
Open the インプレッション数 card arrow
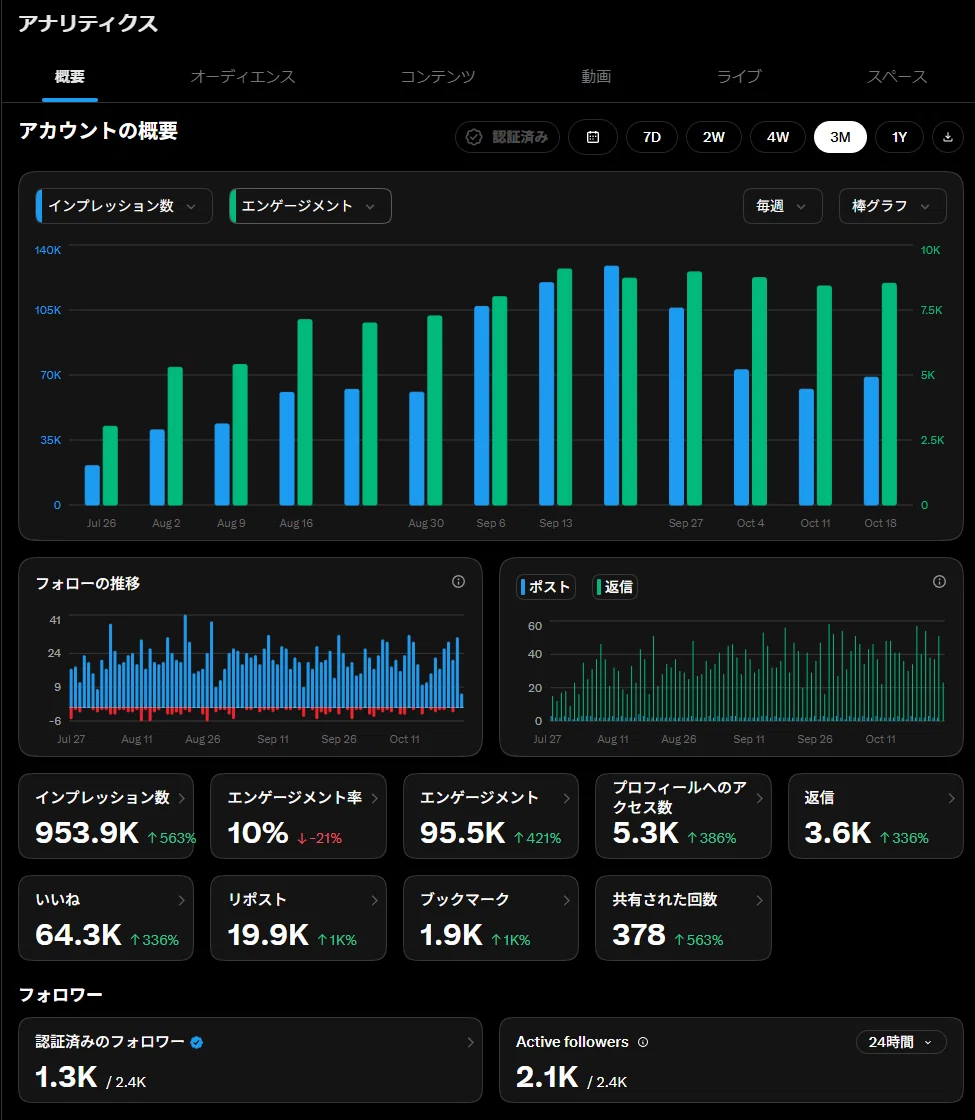pos(181,798)
